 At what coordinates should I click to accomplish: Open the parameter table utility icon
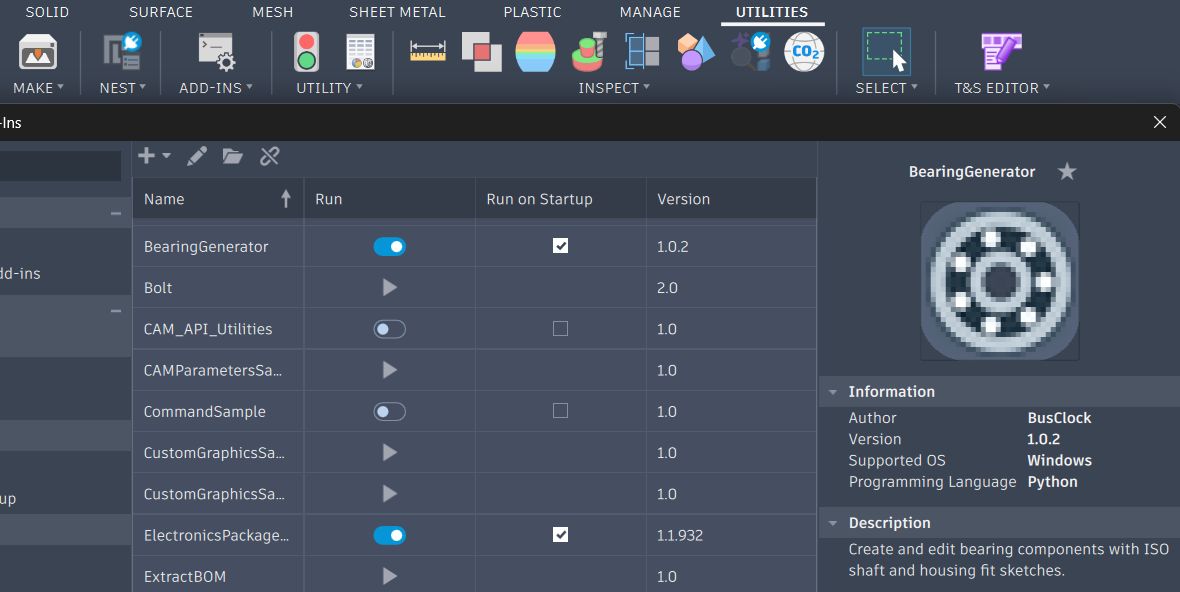[360, 53]
